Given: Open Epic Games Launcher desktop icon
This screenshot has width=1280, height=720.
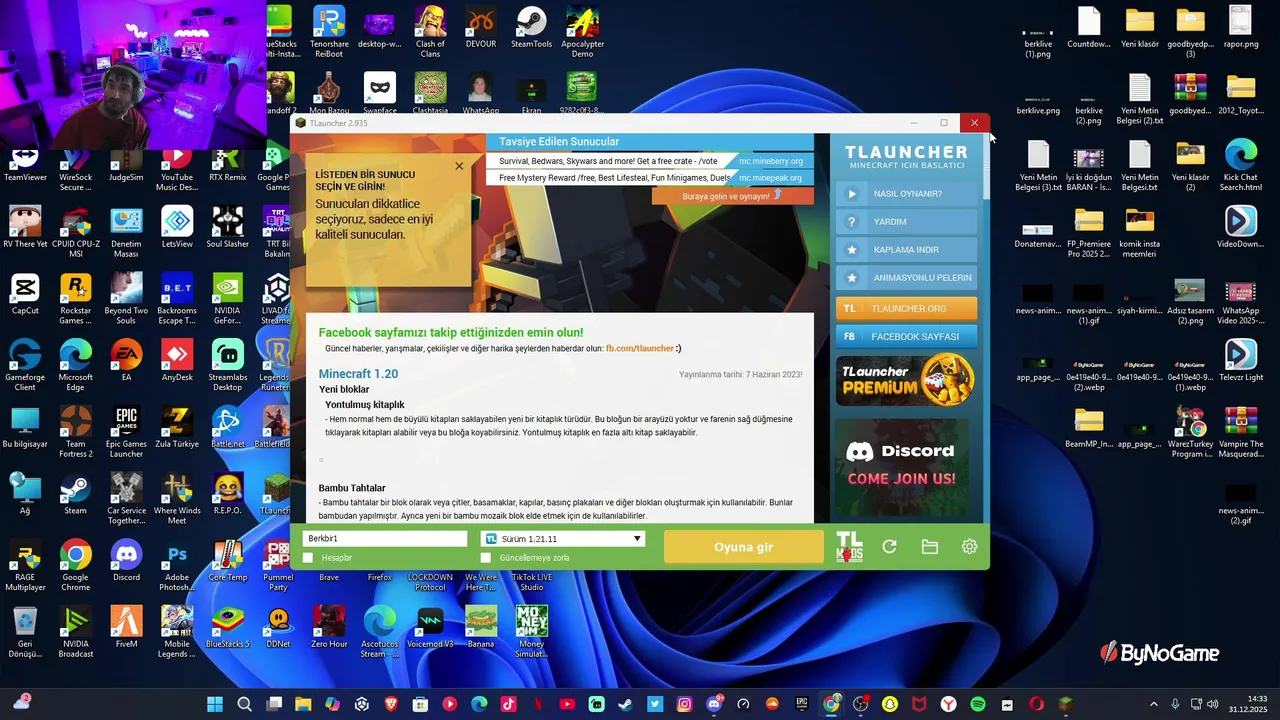Looking at the screenshot, I should pos(126,432).
